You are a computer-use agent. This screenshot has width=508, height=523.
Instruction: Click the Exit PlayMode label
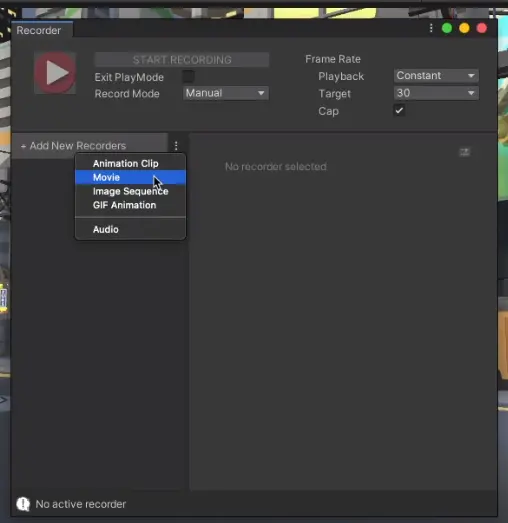coord(129,77)
